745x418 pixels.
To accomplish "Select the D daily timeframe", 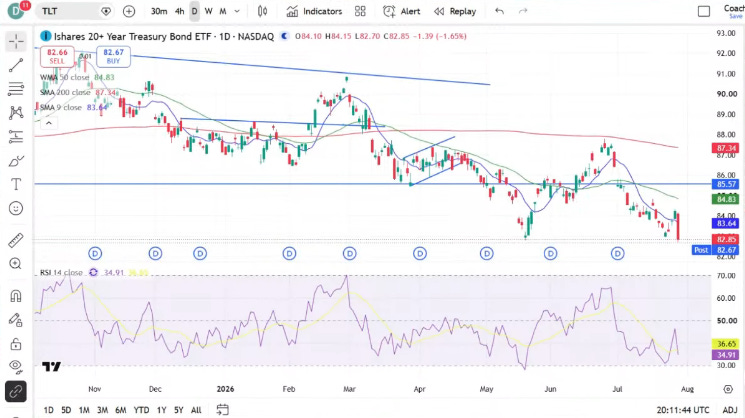I will (x=194, y=11).
